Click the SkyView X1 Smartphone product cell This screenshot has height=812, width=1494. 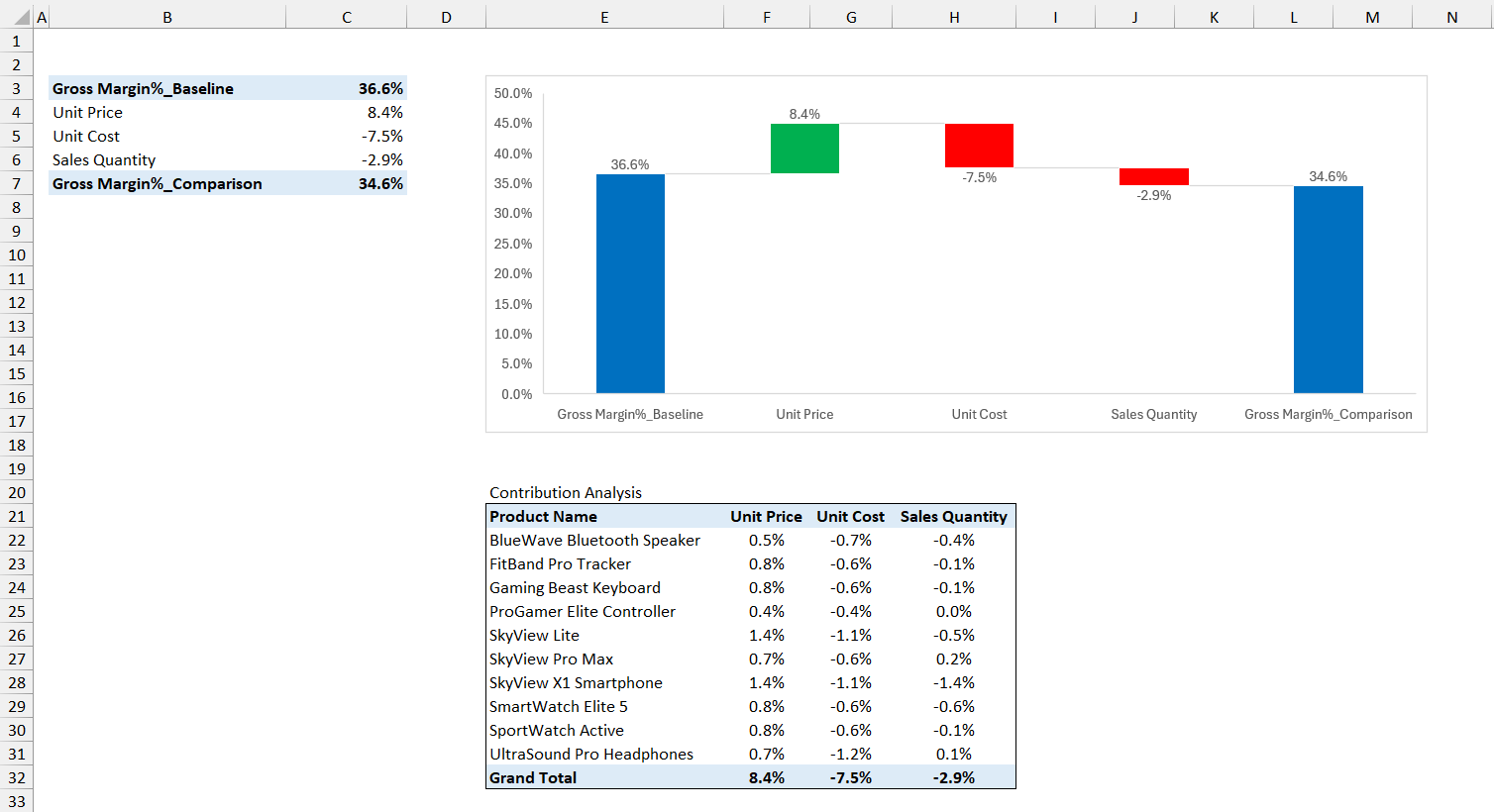point(576,682)
